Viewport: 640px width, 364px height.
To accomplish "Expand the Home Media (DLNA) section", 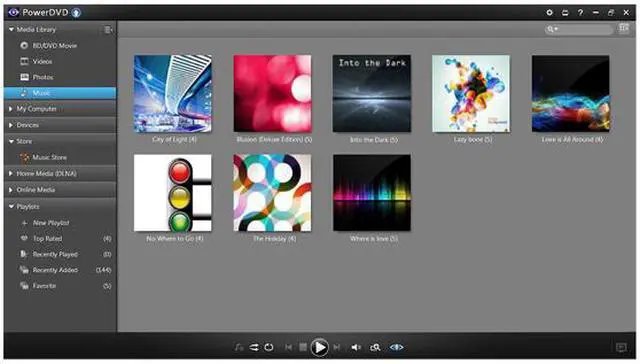I will click(11, 173).
